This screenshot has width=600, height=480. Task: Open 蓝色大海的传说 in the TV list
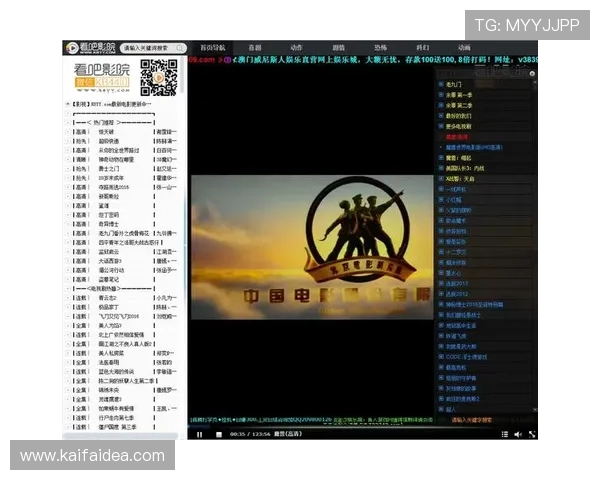116,372
